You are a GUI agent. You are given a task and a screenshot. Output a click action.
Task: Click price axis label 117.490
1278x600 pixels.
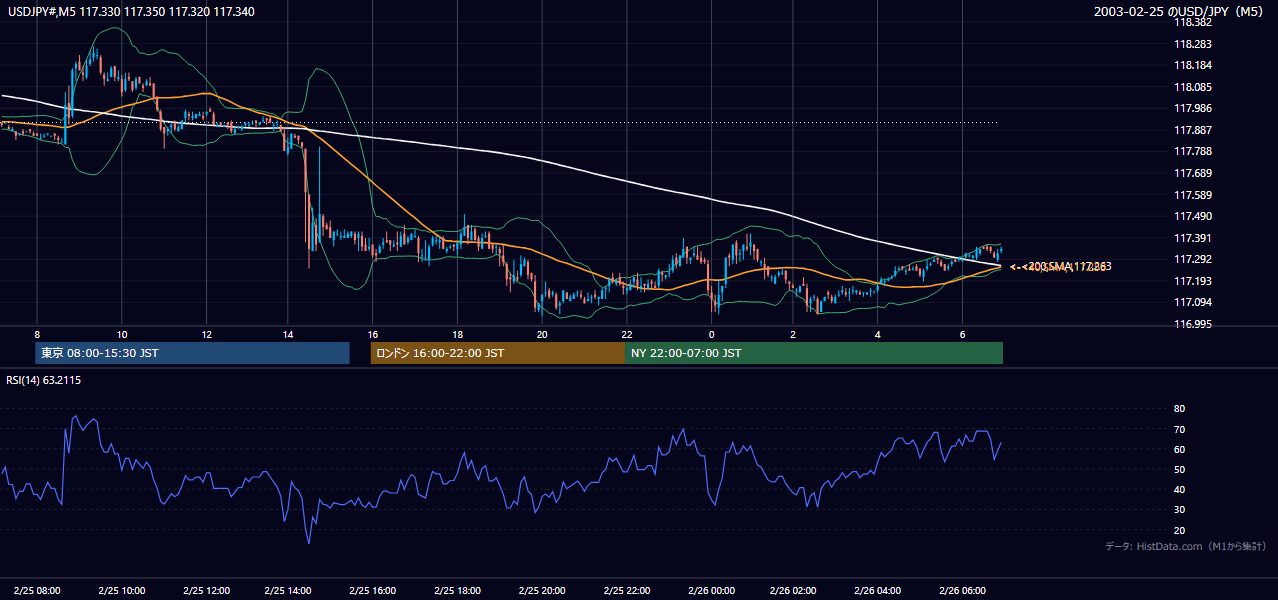click(1193, 216)
